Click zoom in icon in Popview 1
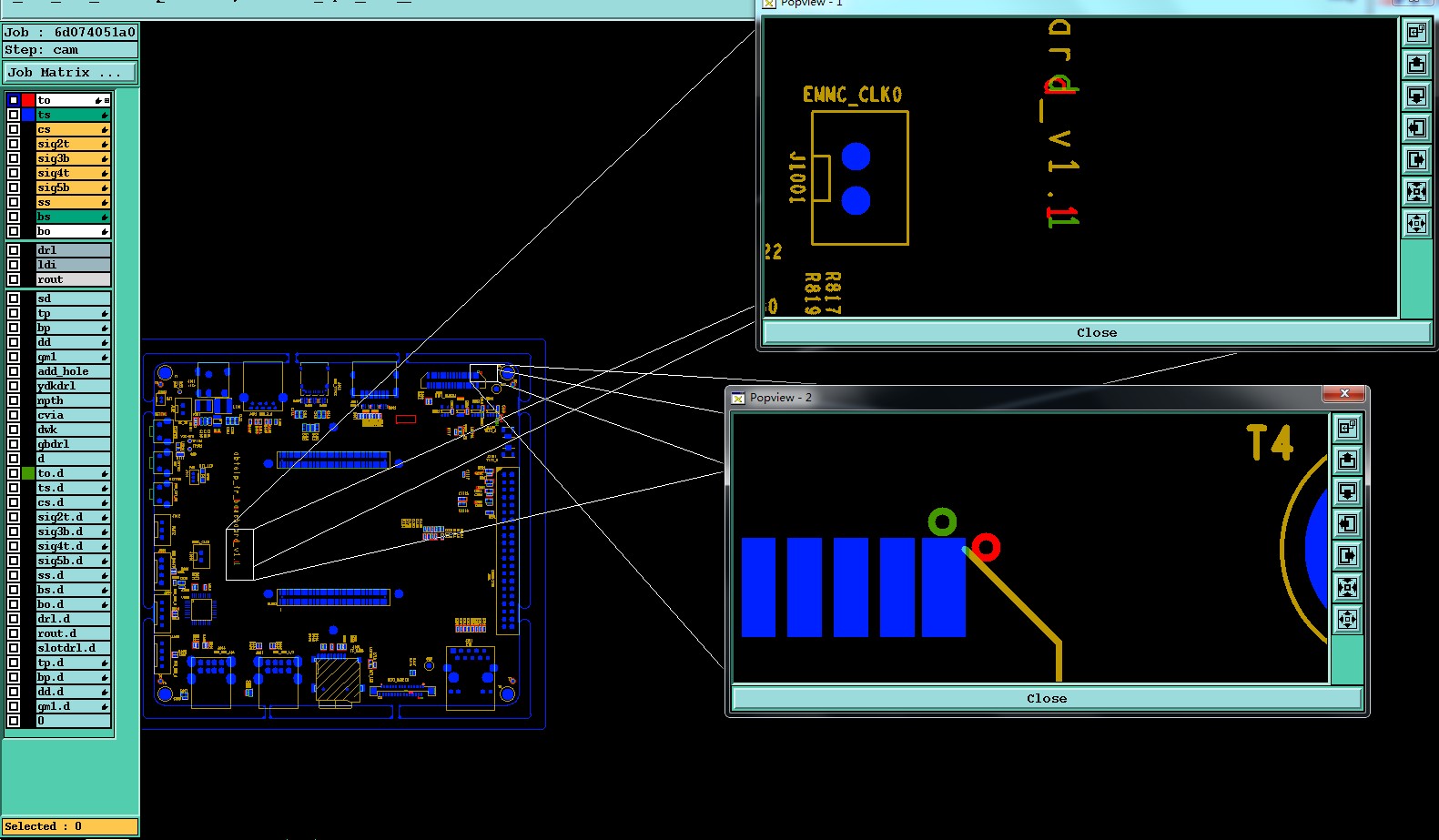This screenshot has height=840, width=1439. coord(1416,191)
